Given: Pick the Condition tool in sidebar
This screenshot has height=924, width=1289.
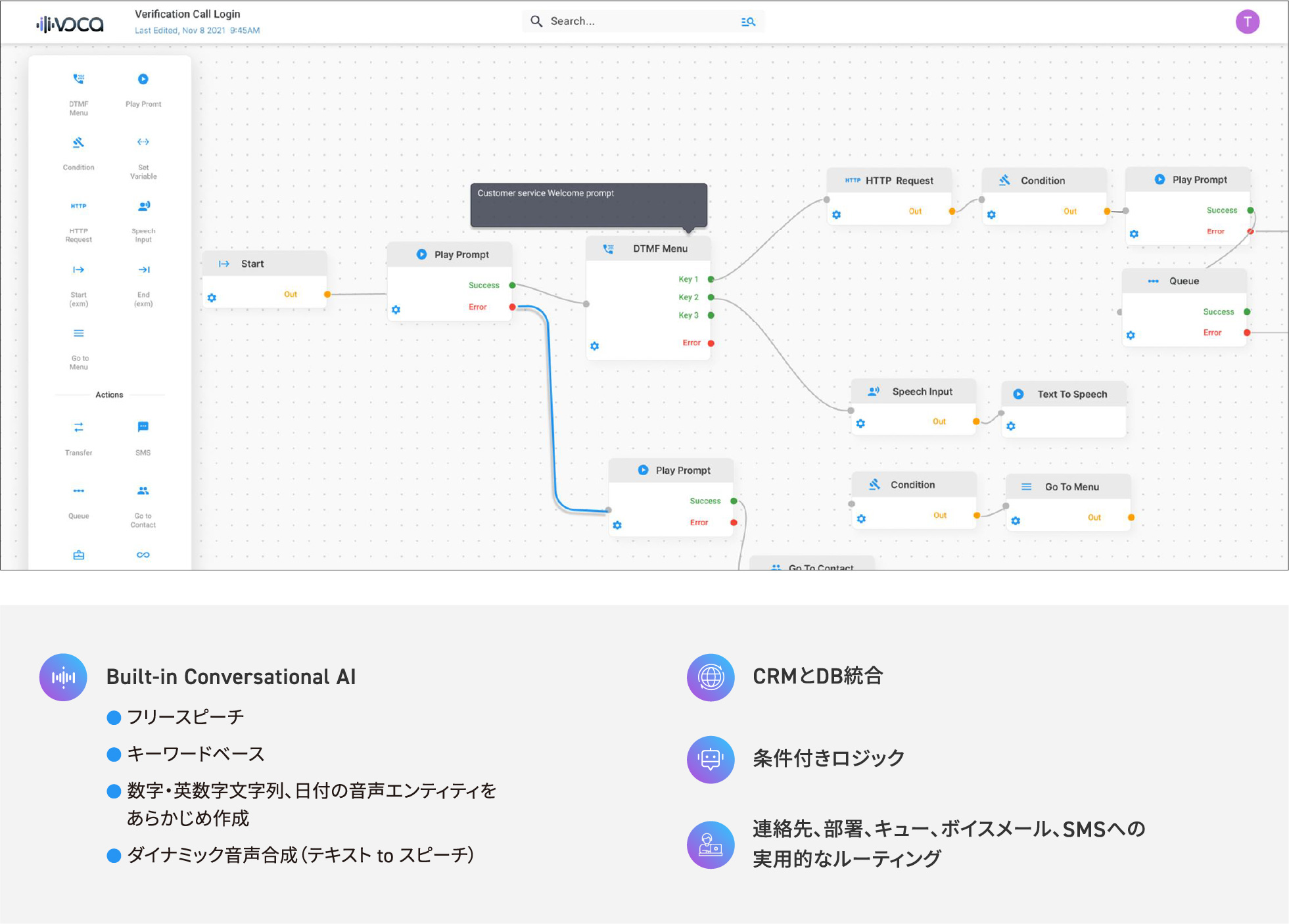Looking at the screenshot, I should [78, 153].
